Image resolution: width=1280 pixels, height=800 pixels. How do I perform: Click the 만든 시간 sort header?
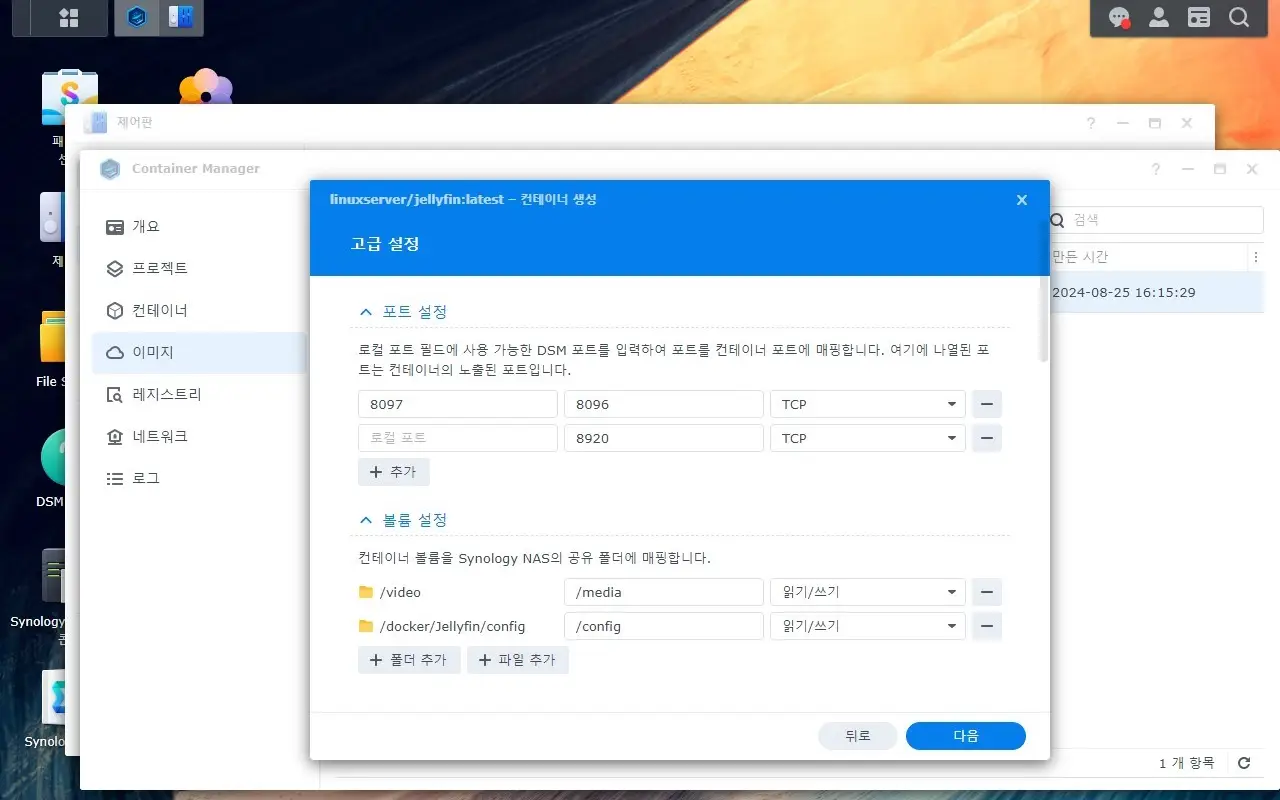point(1080,257)
